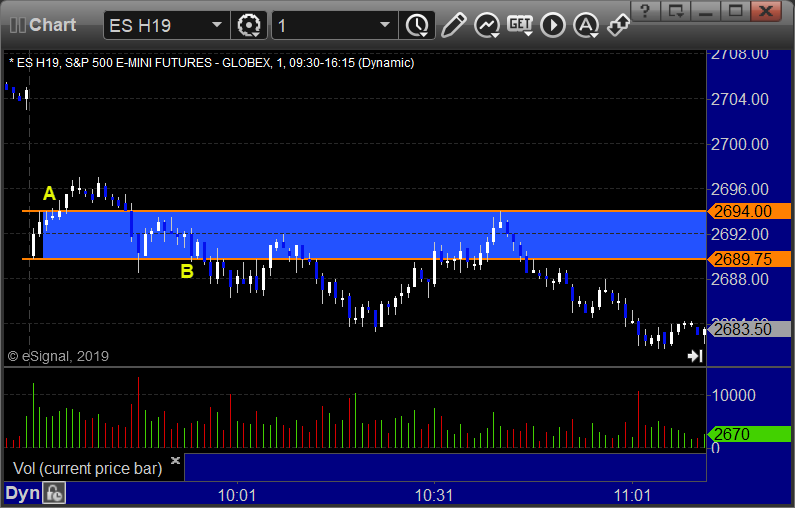Click the 10:31 time axis label
Screen dimensions: 795x508
[x=434, y=495]
